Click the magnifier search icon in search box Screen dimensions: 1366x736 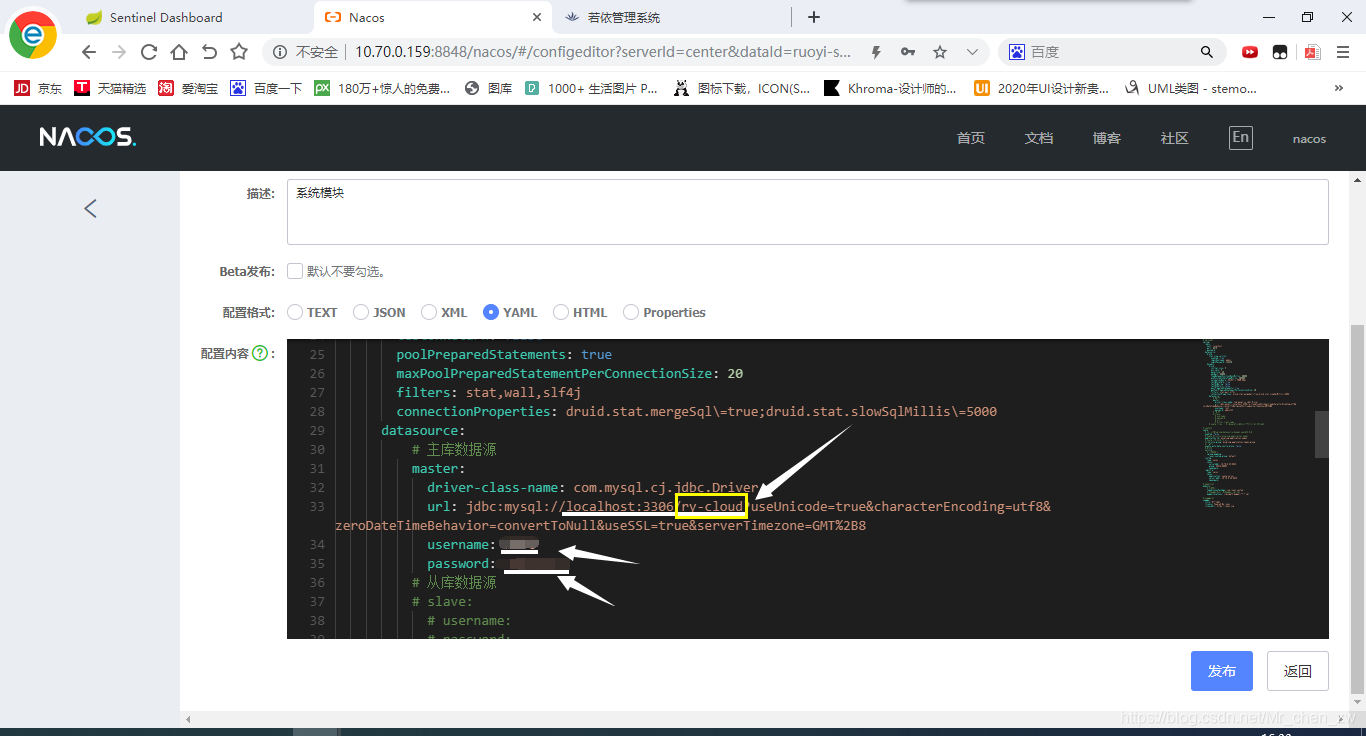pos(1207,52)
